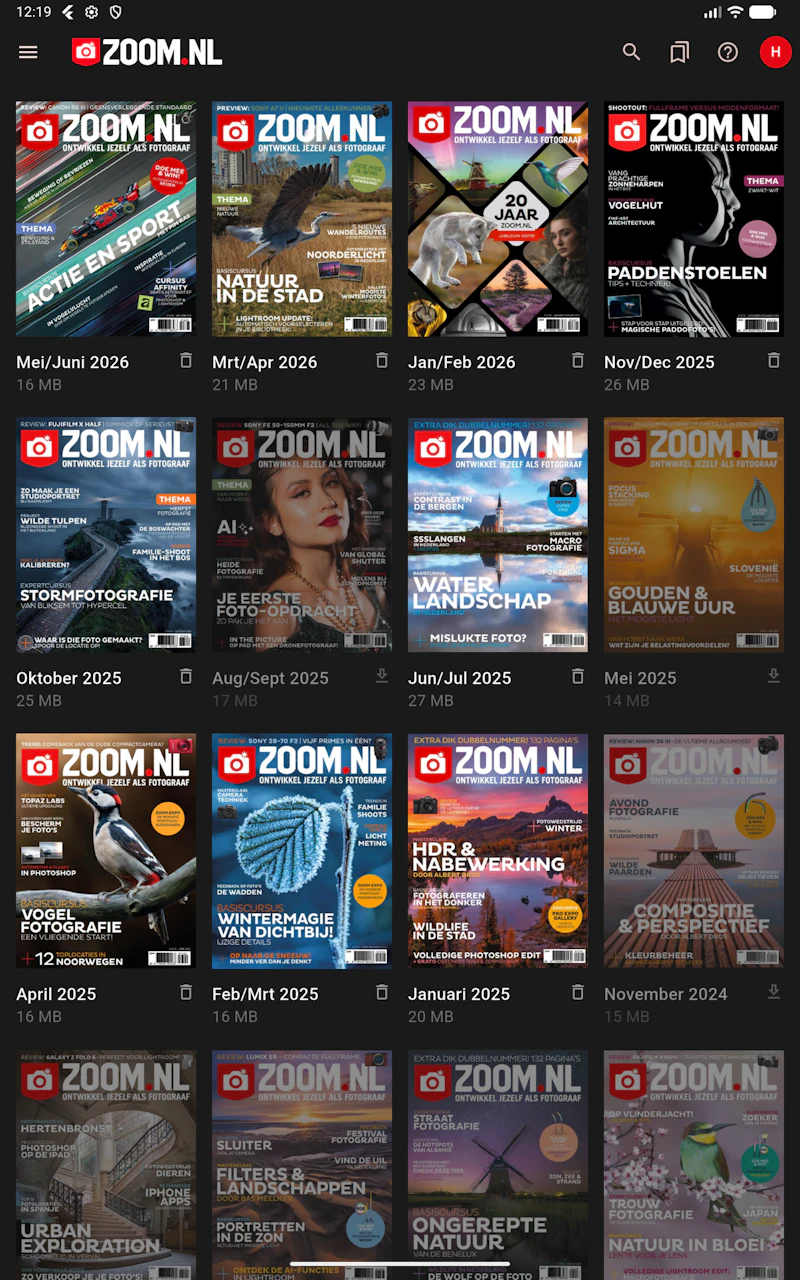Select the Nov/Dec 2025 title

pos(660,362)
